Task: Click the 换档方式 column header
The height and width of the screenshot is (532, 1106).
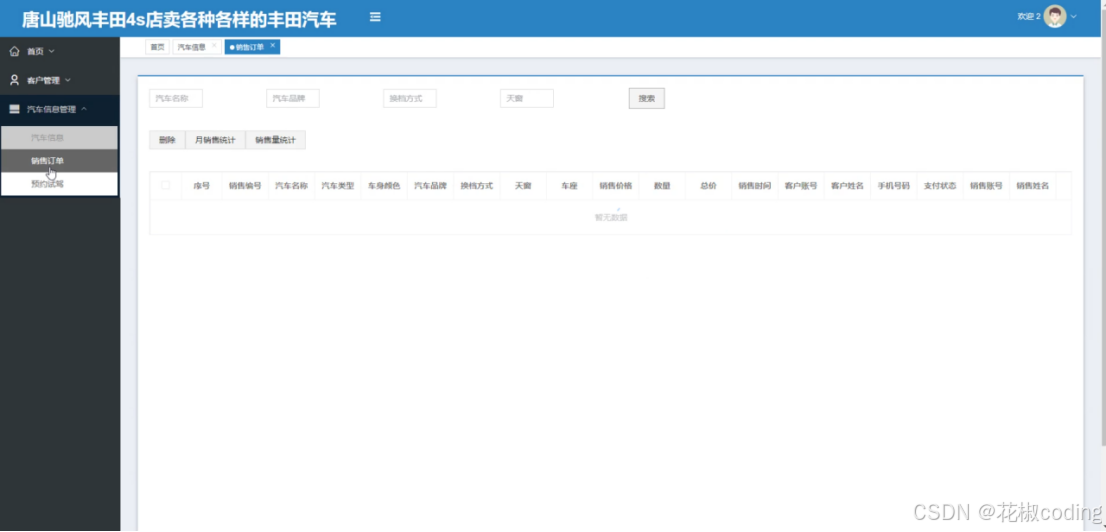Action: tap(477, 186)
